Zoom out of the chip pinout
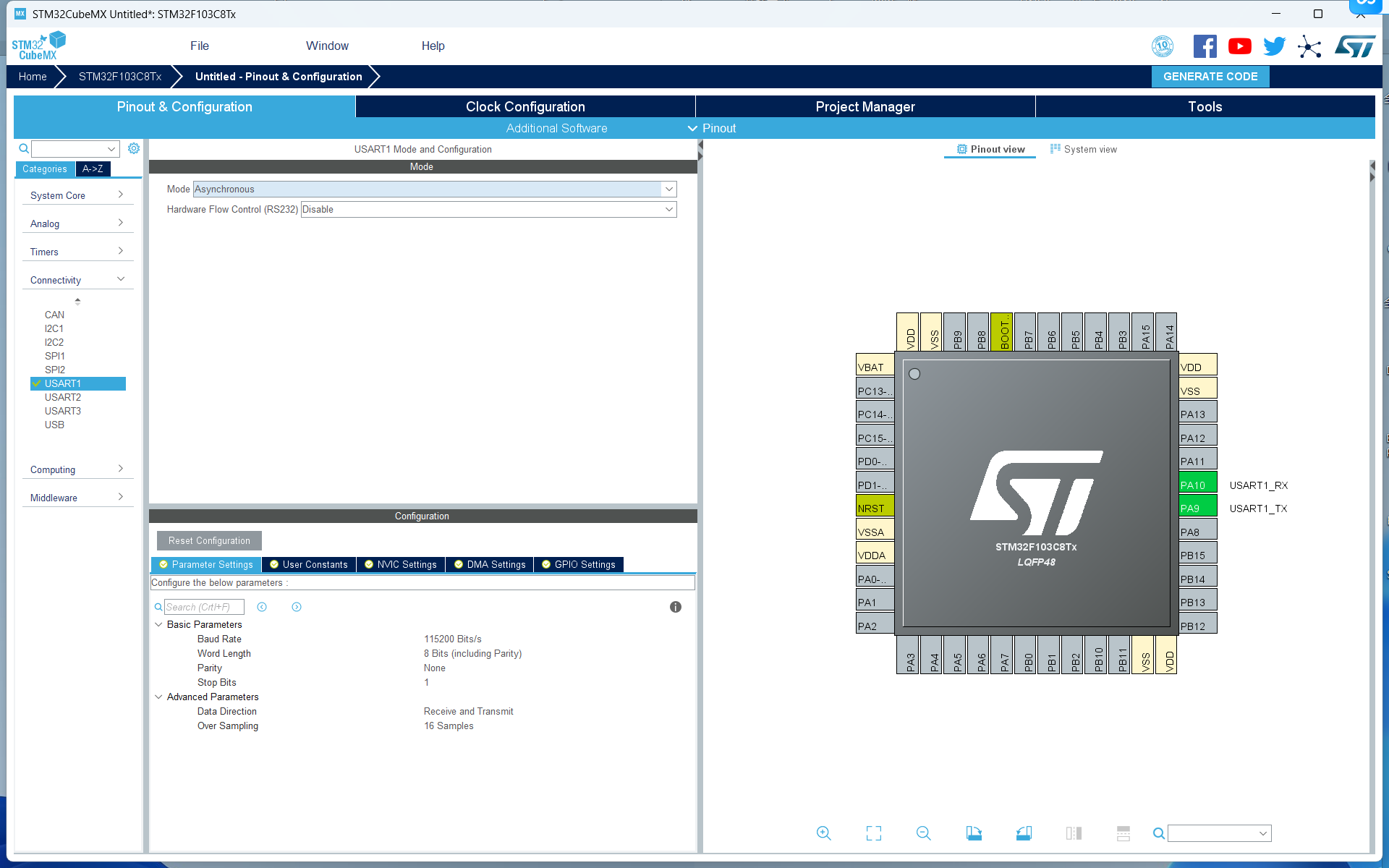This screenshot has width=1389, height=868. coord(923,833)
